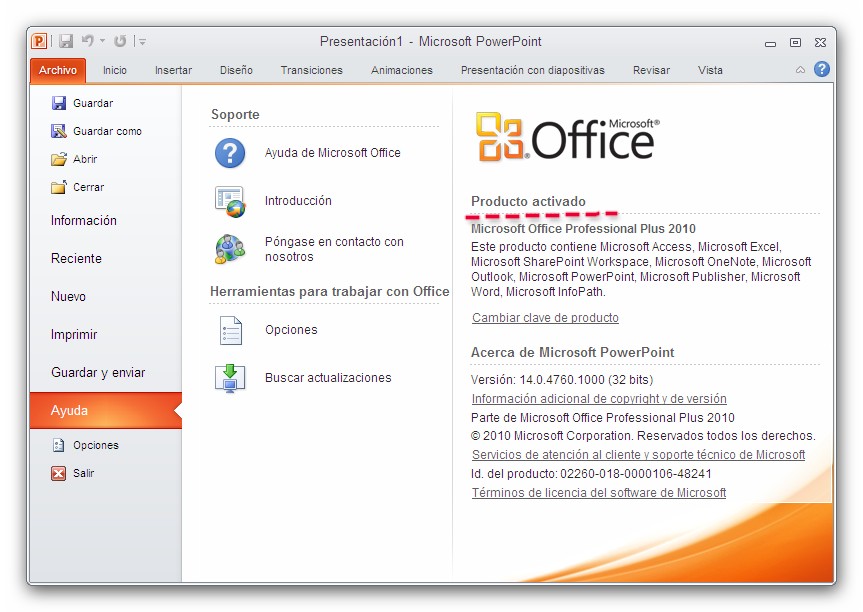Click Ayuda de Microsoft Office label

click(x=332, y=153)
